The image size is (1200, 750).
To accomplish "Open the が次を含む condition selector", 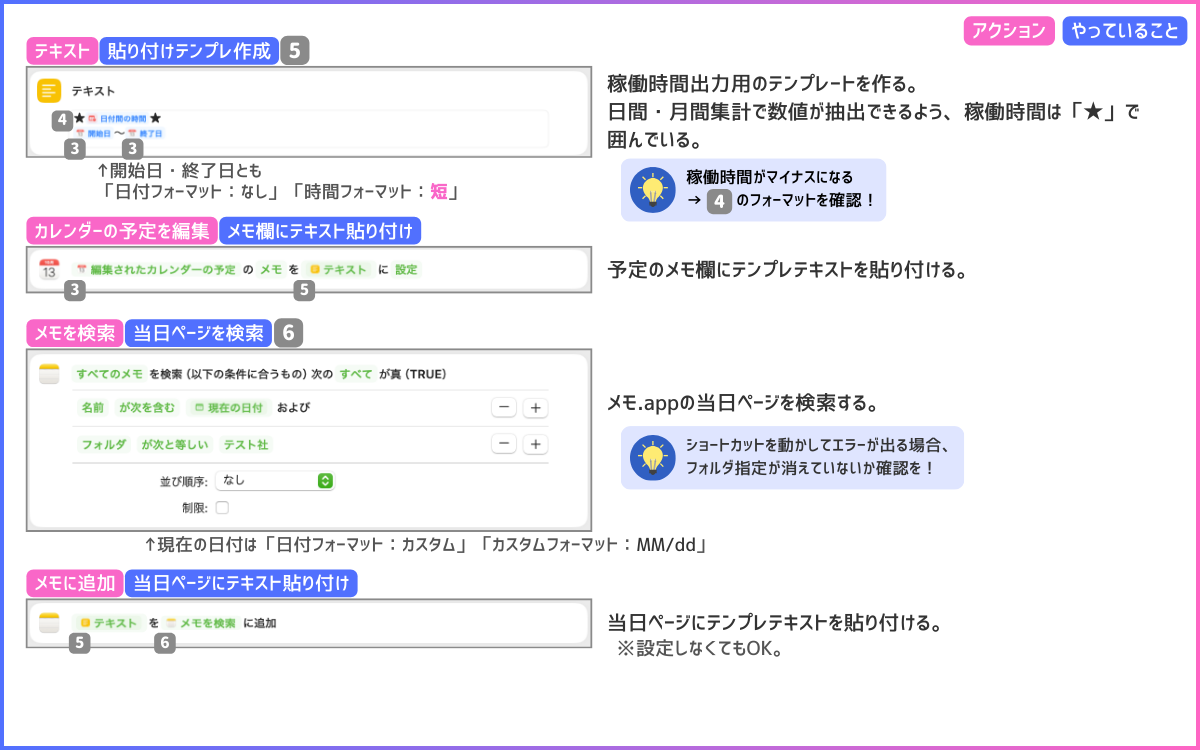I will 147,408.
